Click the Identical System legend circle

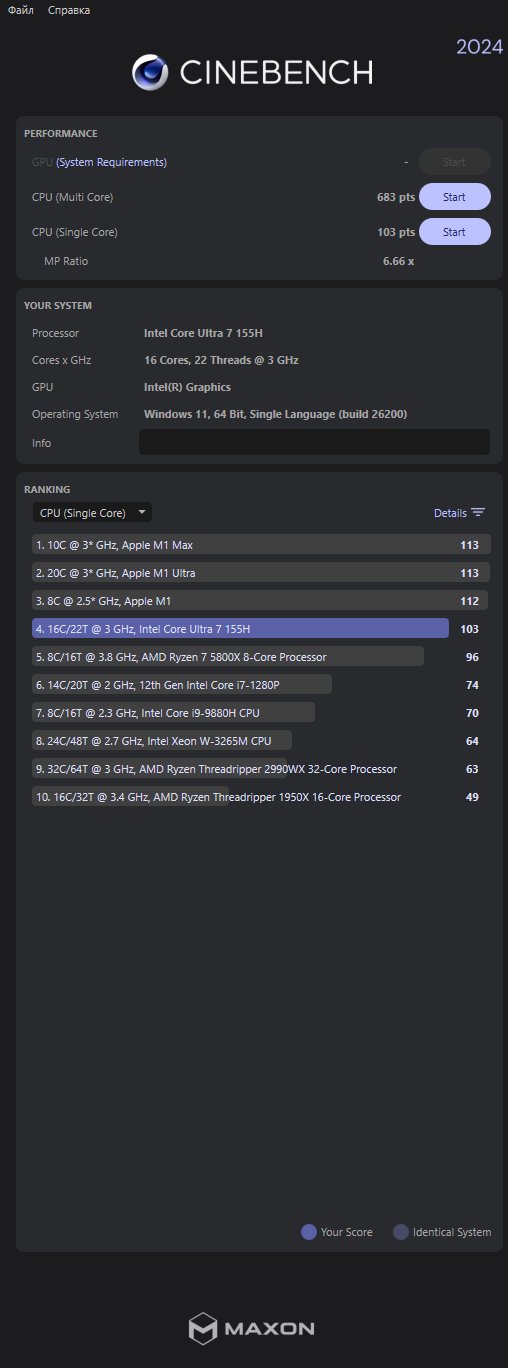[401, 1232]
